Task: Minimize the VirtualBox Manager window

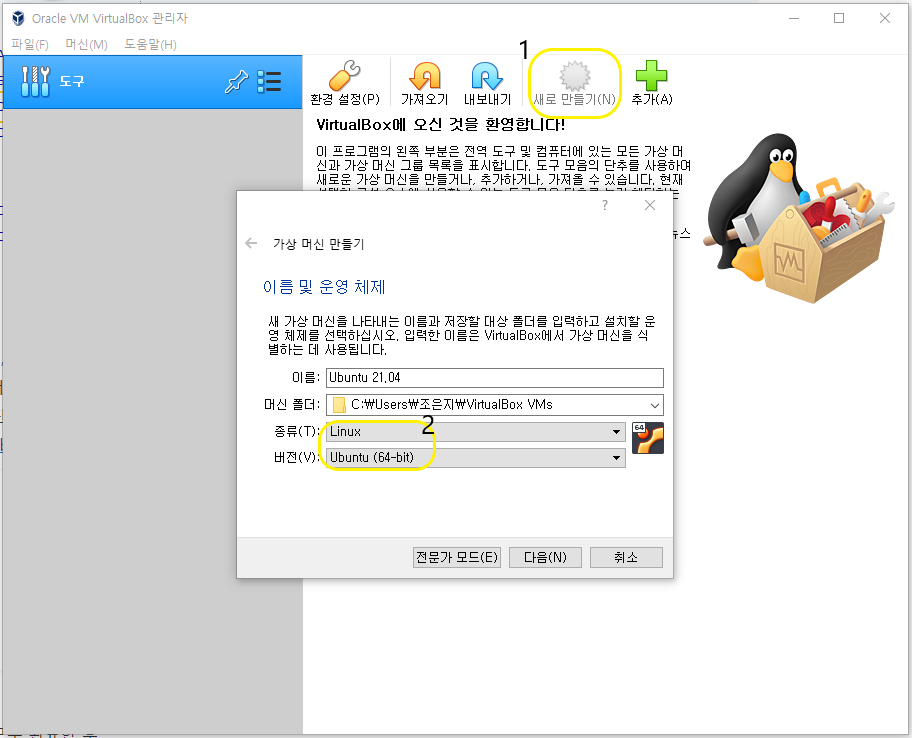Action: (794, 19)
